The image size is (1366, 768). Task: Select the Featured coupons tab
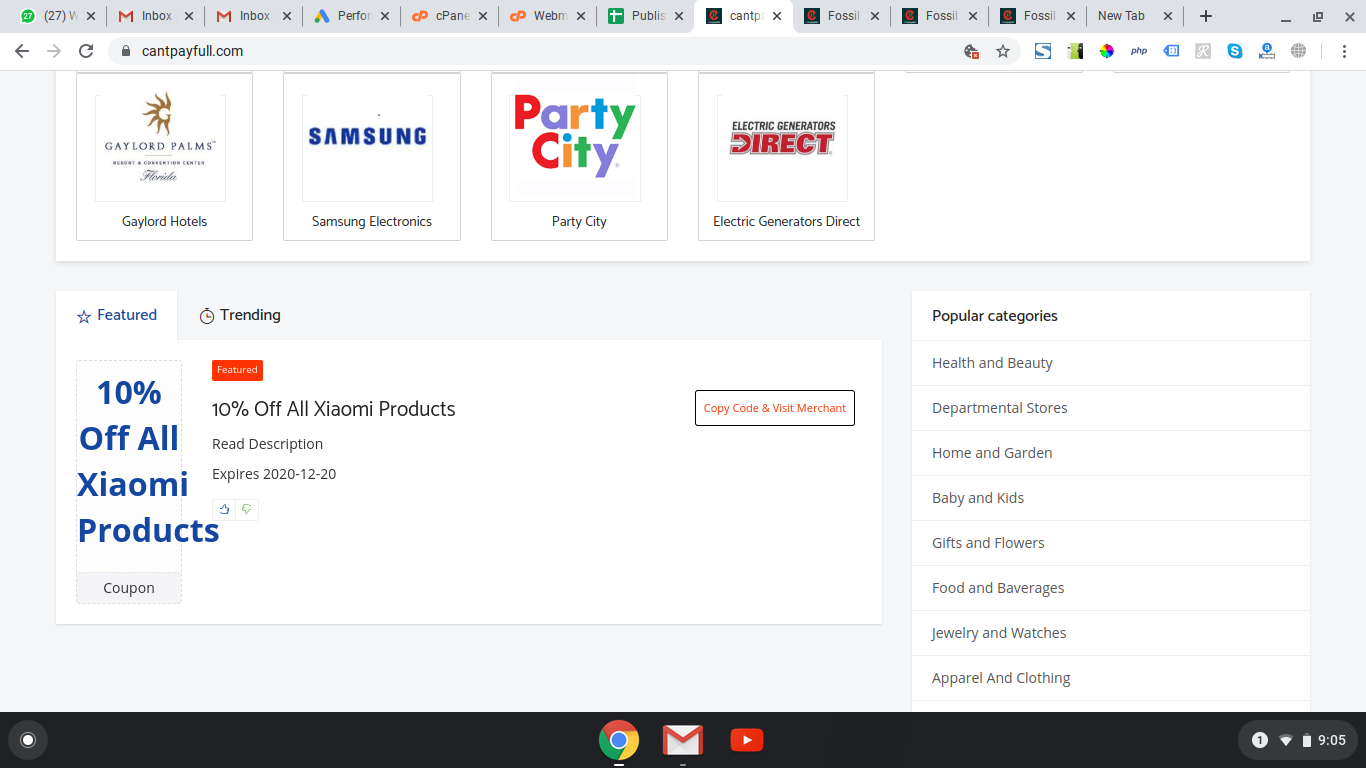point(117,315)
